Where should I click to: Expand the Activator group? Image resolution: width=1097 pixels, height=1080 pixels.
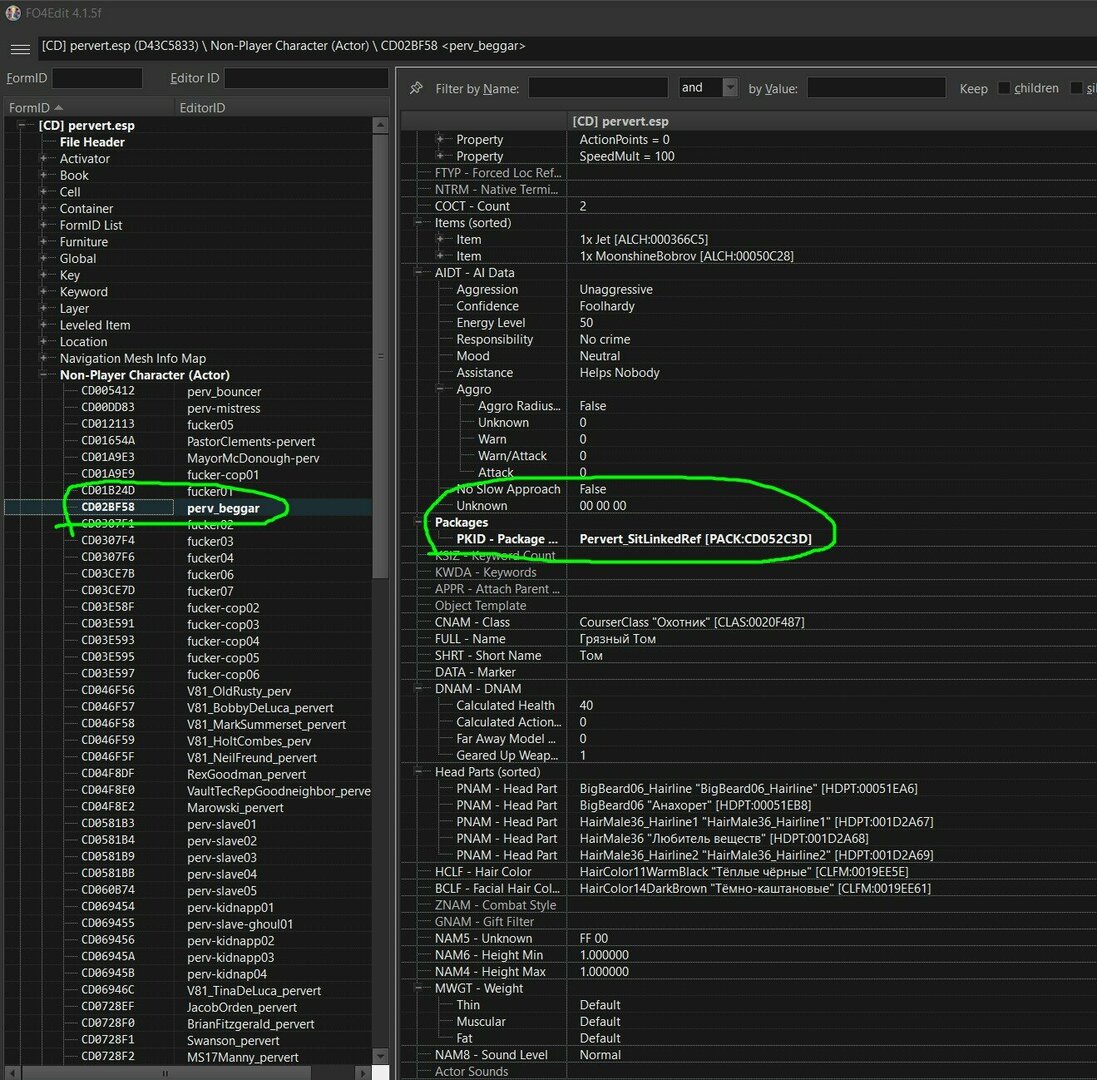[x=43, y=159]
